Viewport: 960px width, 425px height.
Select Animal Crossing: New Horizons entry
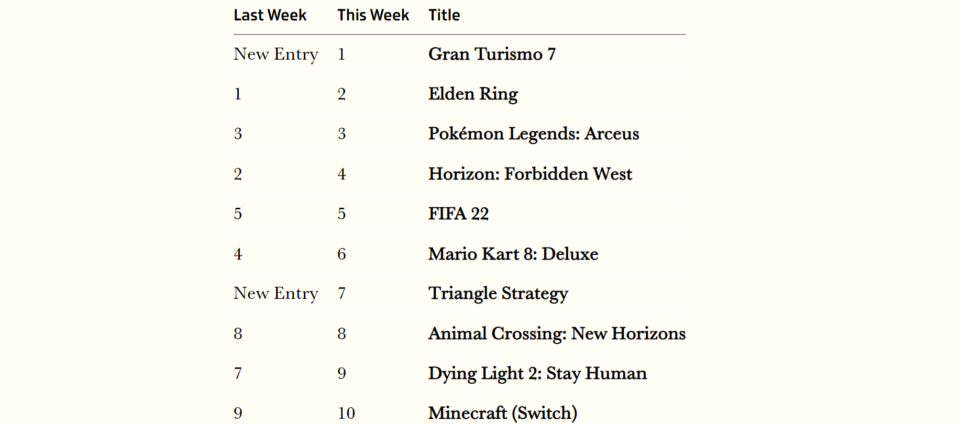click(x=557, y=334)
